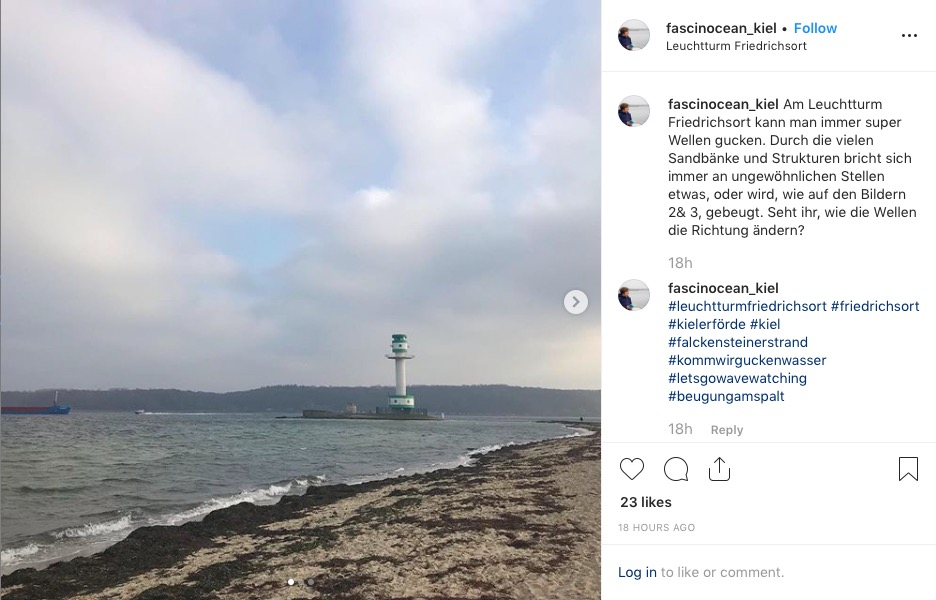Like the post with the heart icon
This screenshot has width=936, height=600.
coord(632,469)
